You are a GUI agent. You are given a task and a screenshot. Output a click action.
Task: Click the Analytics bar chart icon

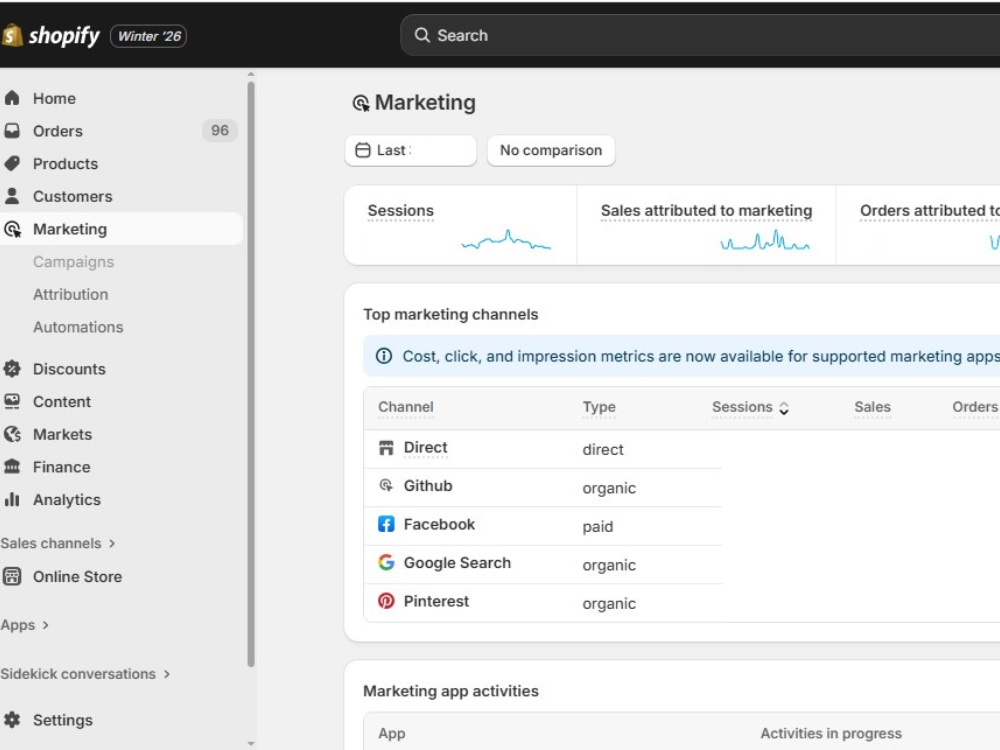12,500
